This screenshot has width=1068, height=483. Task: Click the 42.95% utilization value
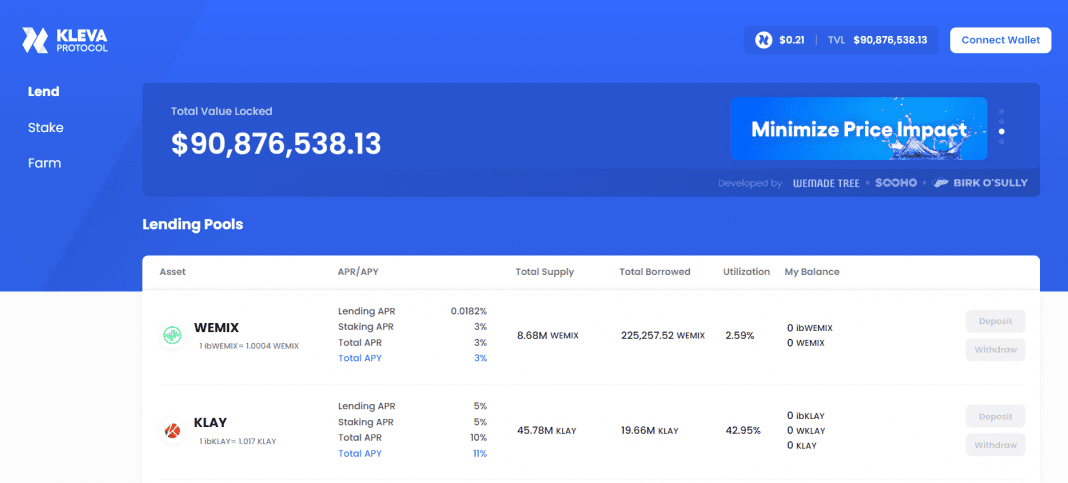pyautogui.click(x=742, y=431)
